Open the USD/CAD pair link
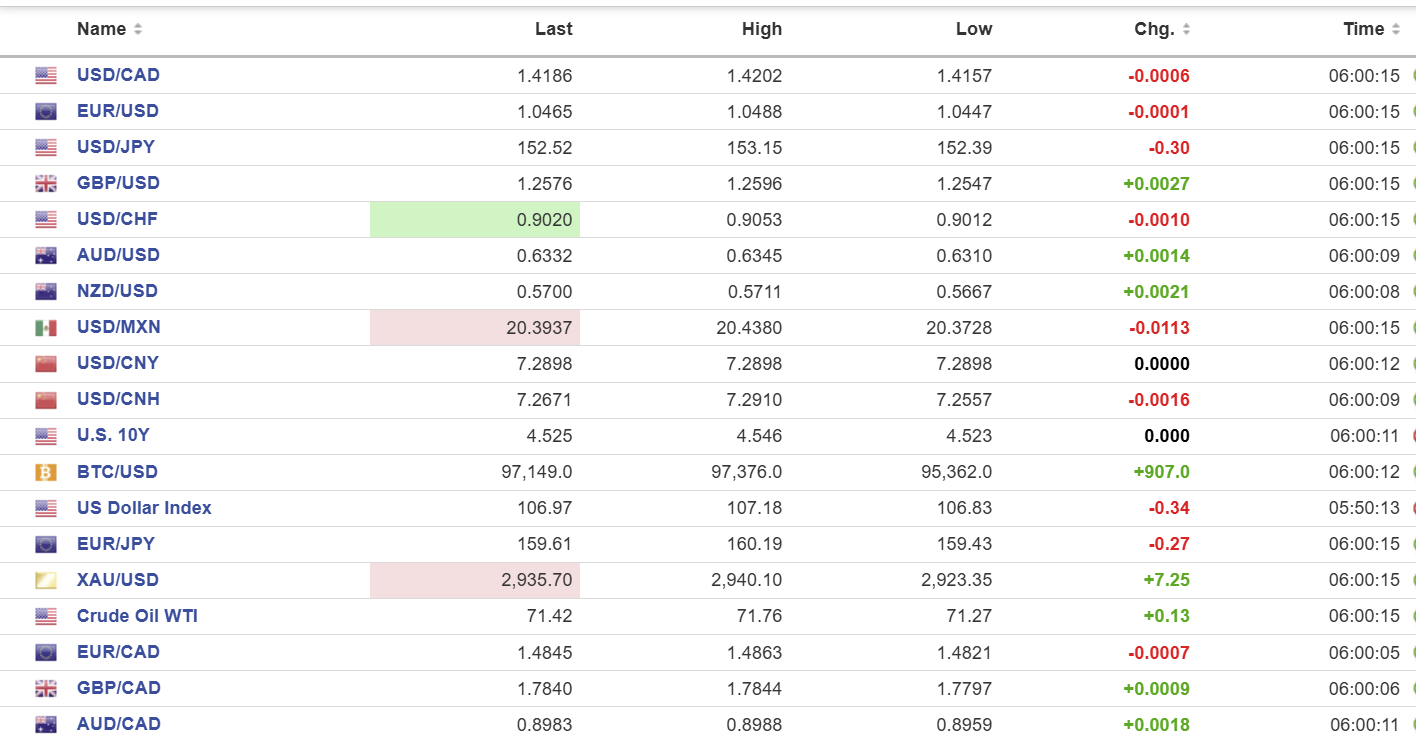Screen dimensions: 1416x736 [118, 75]
